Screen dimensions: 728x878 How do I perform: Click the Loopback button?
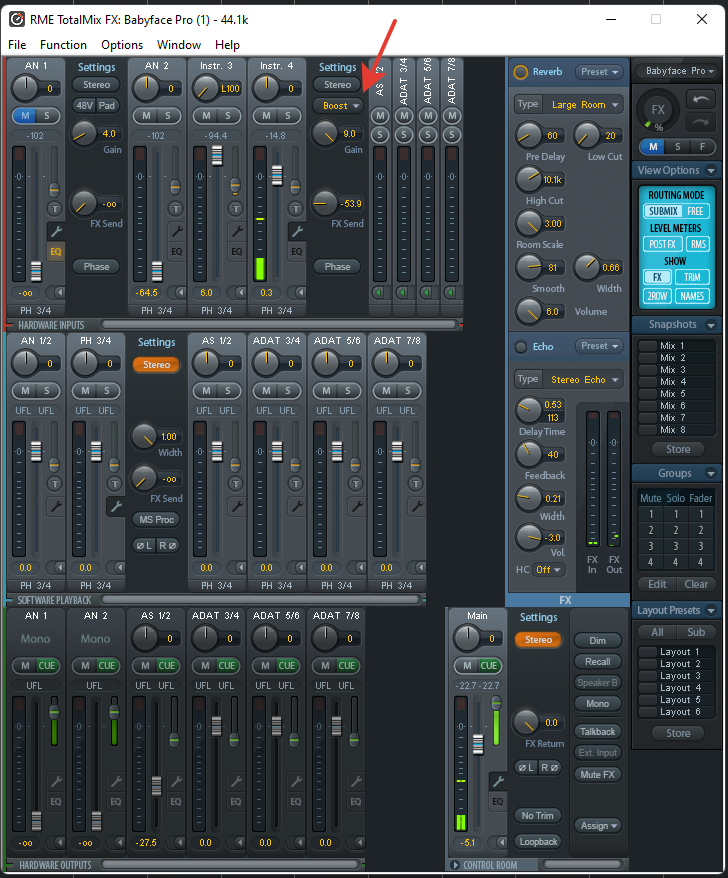click(x=538, y=842)
